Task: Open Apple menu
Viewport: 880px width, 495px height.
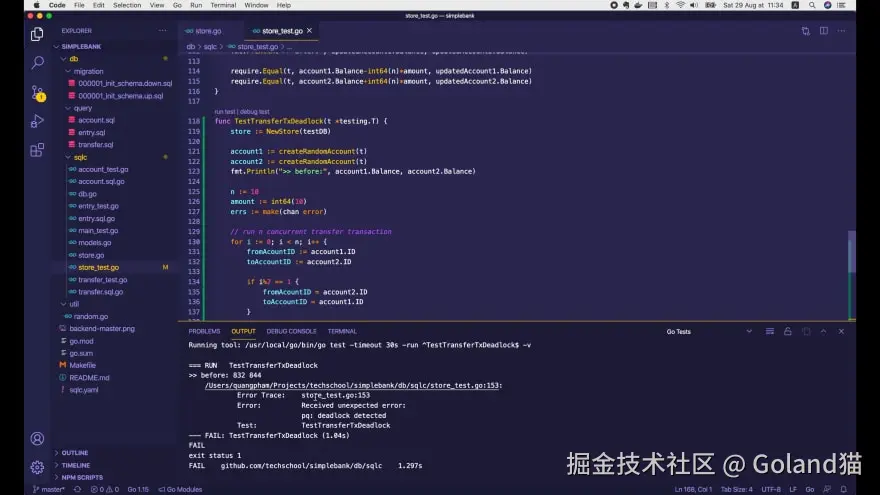Action: tap(36, 5)
